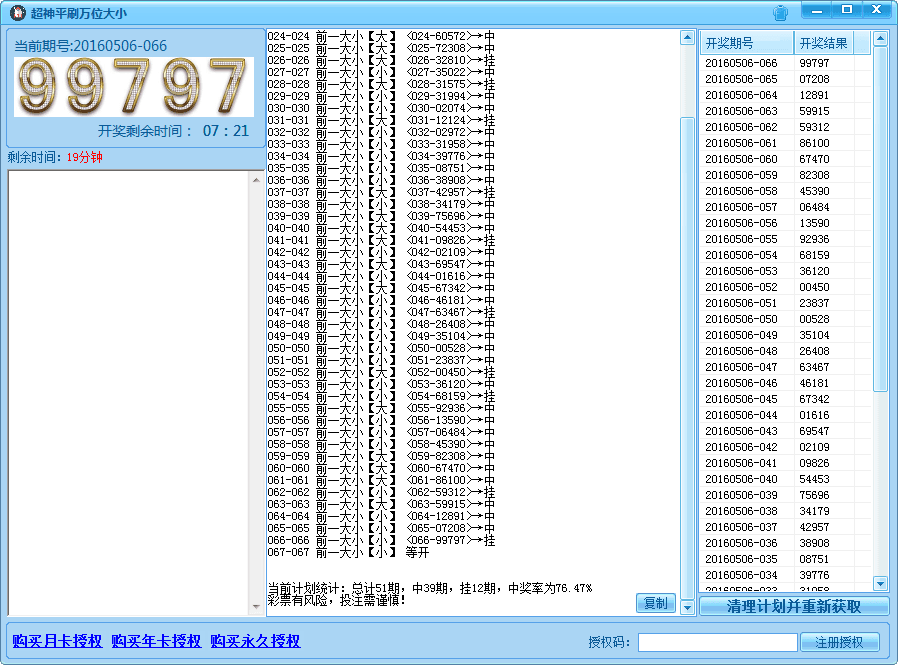Click the 注册授权 button

pyautogui.click(x=845, y=642)
